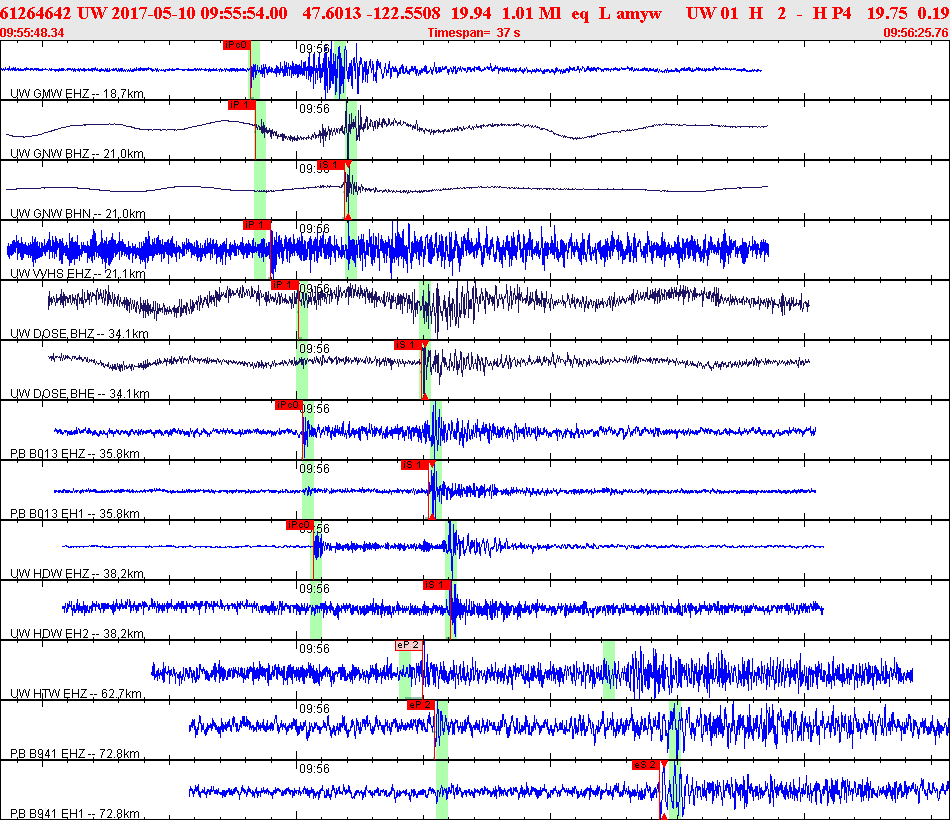Click the 'UW VVHS EHZ -- 21.1km' channel label
Screen dimensions: 950x820
coord(78,274)
